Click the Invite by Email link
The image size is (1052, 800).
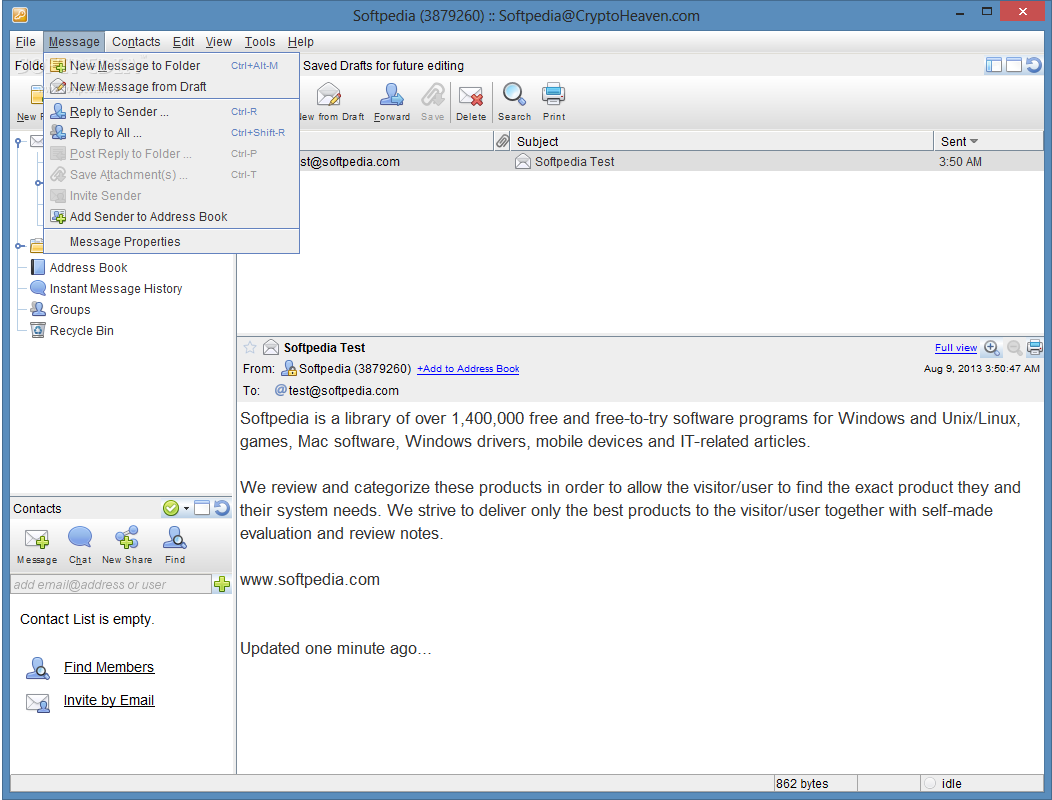pos(109,700)
